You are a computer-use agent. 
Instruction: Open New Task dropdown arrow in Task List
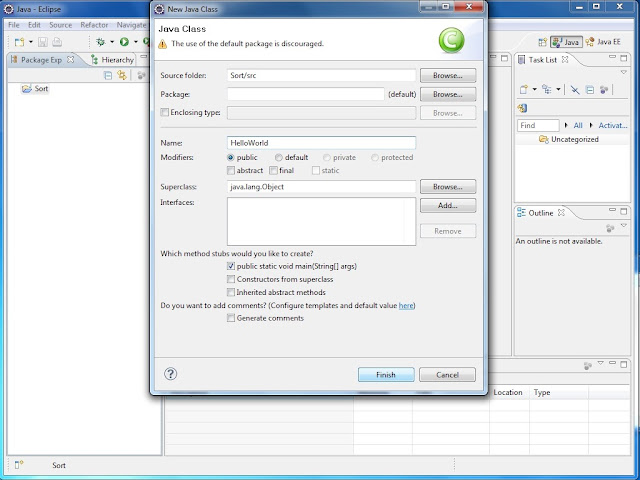pos(534,89)
